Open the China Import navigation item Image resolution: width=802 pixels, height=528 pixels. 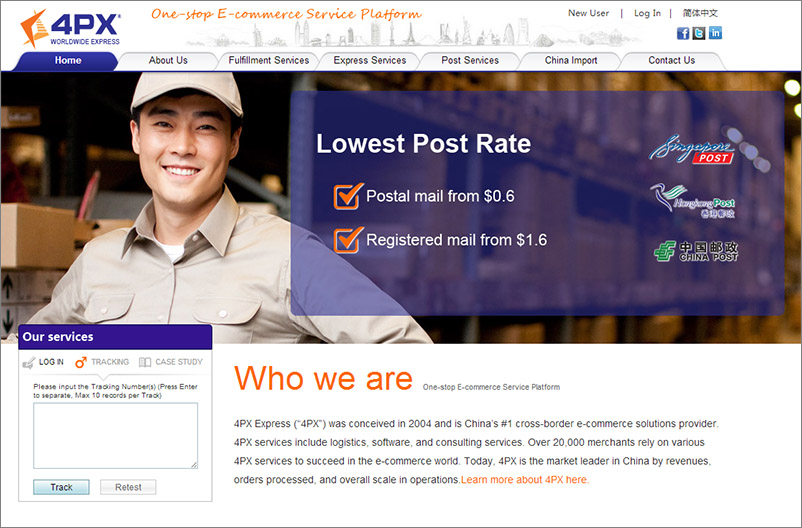coord(571,61)
